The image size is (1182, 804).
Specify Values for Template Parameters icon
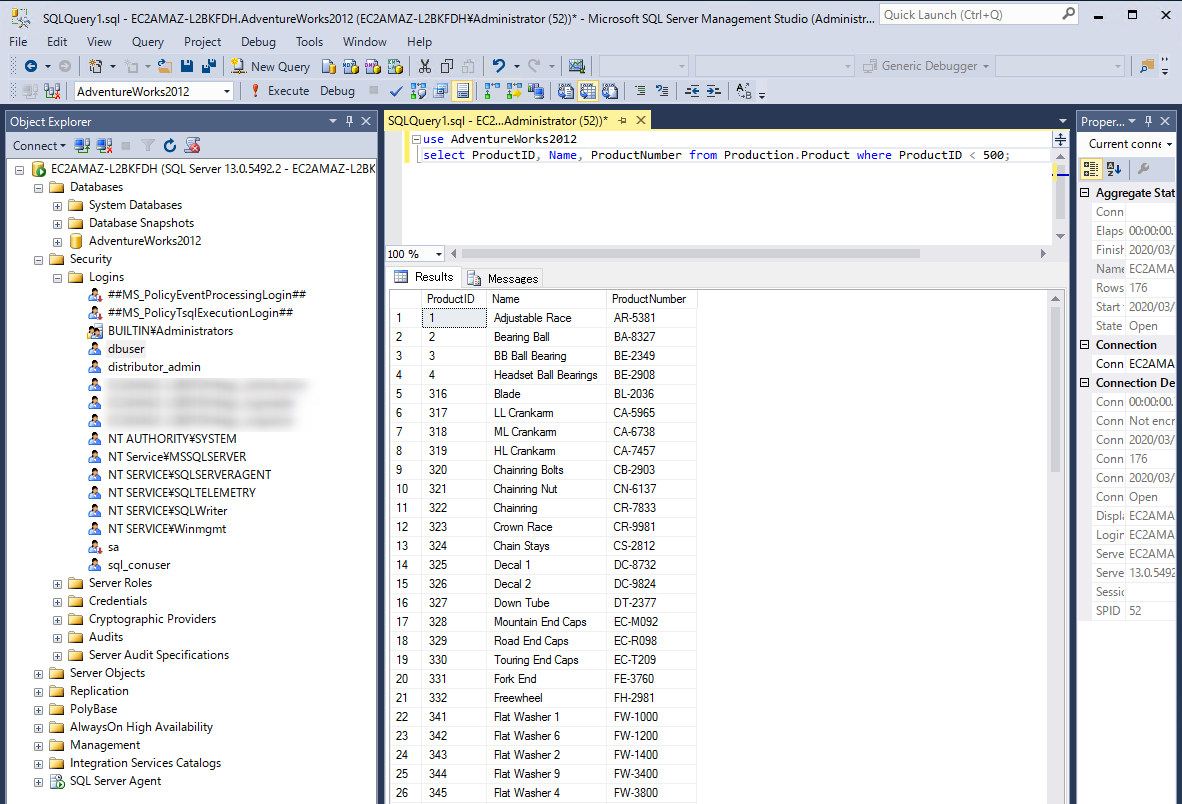click(x=743, y=91)
